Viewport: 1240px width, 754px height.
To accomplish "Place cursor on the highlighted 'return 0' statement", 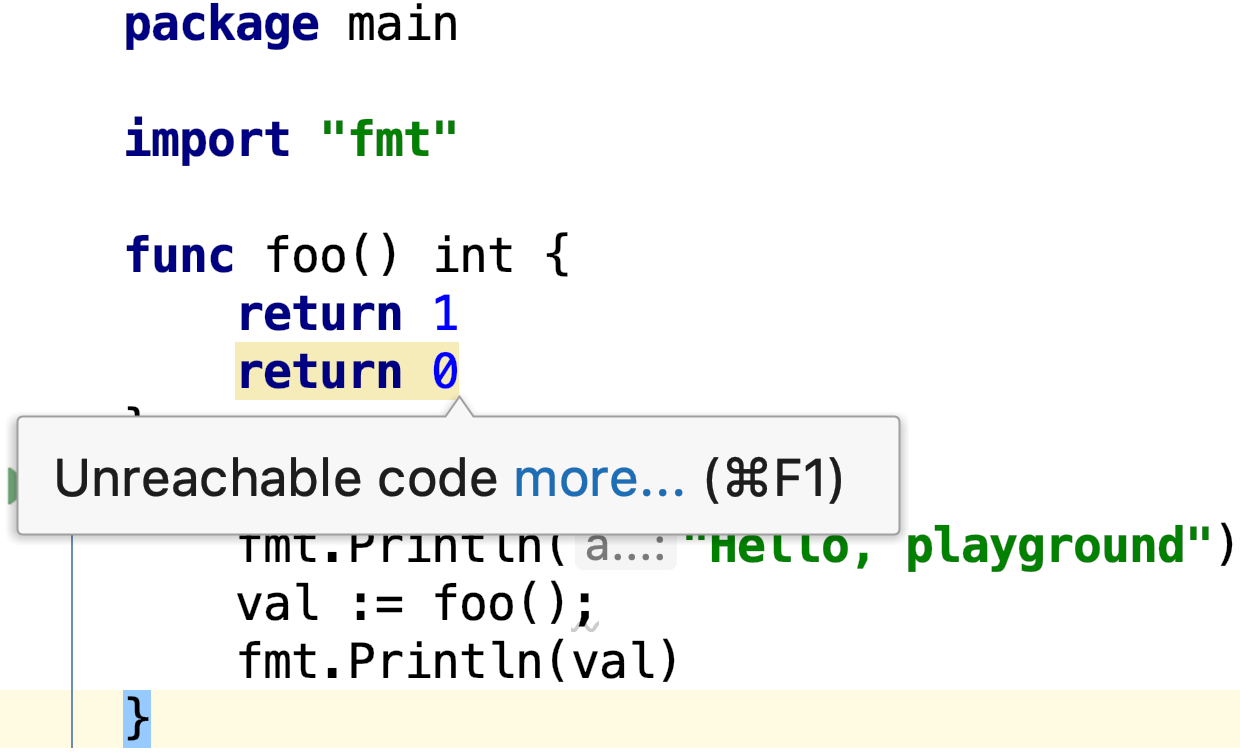I will click(345, 370).
